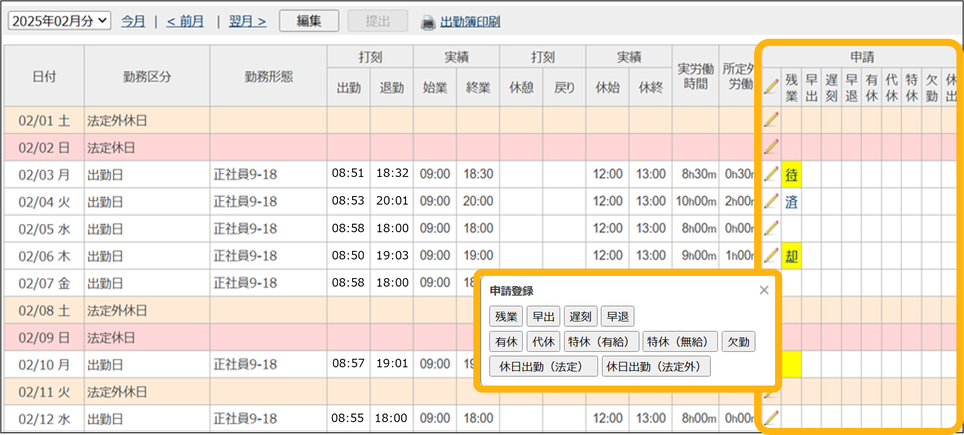Click the pencil icon for 02/05 row
964x435 pixels.
(x=771, y=229)
